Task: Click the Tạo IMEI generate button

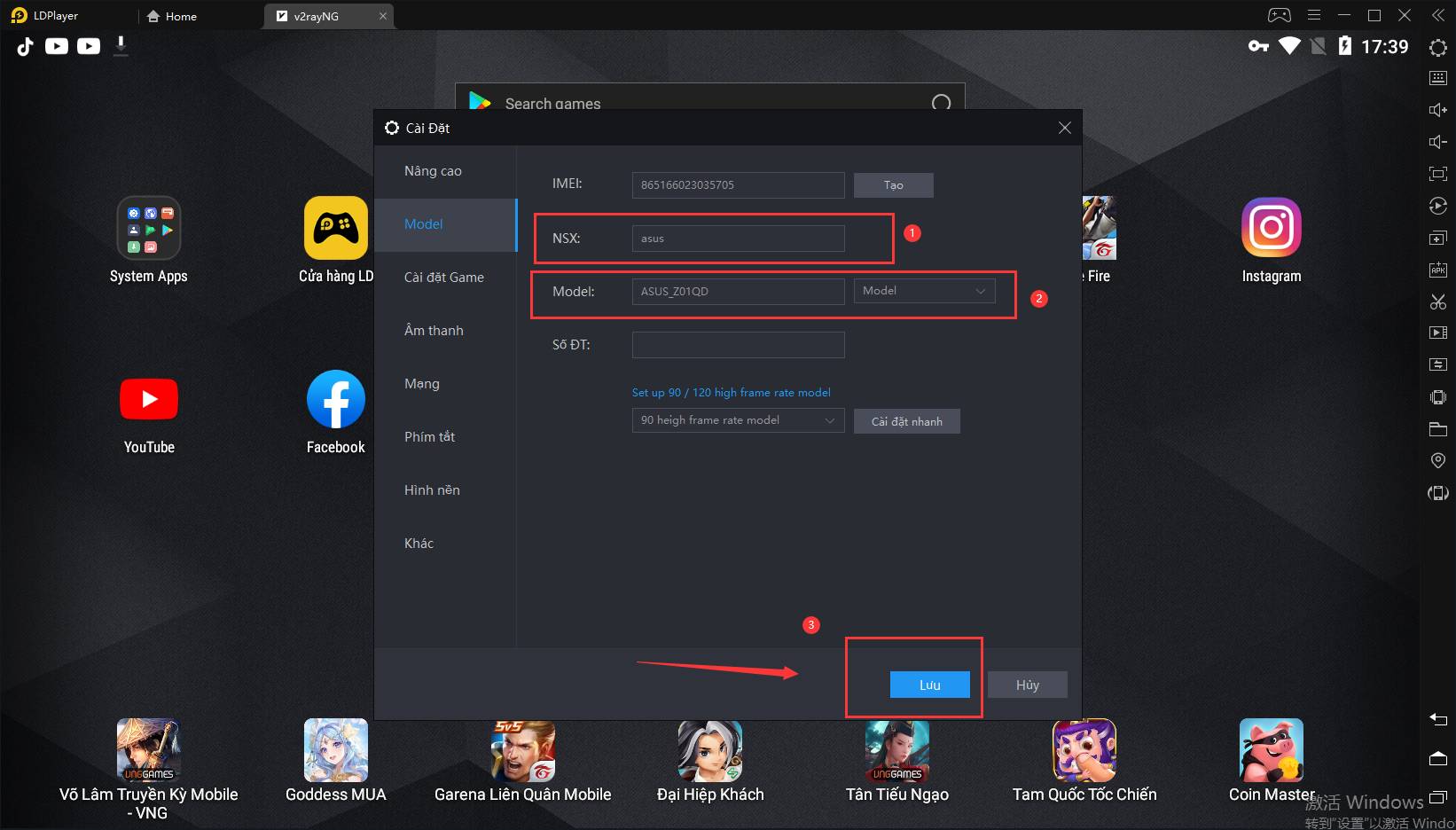Action: [x=893, y=185]
